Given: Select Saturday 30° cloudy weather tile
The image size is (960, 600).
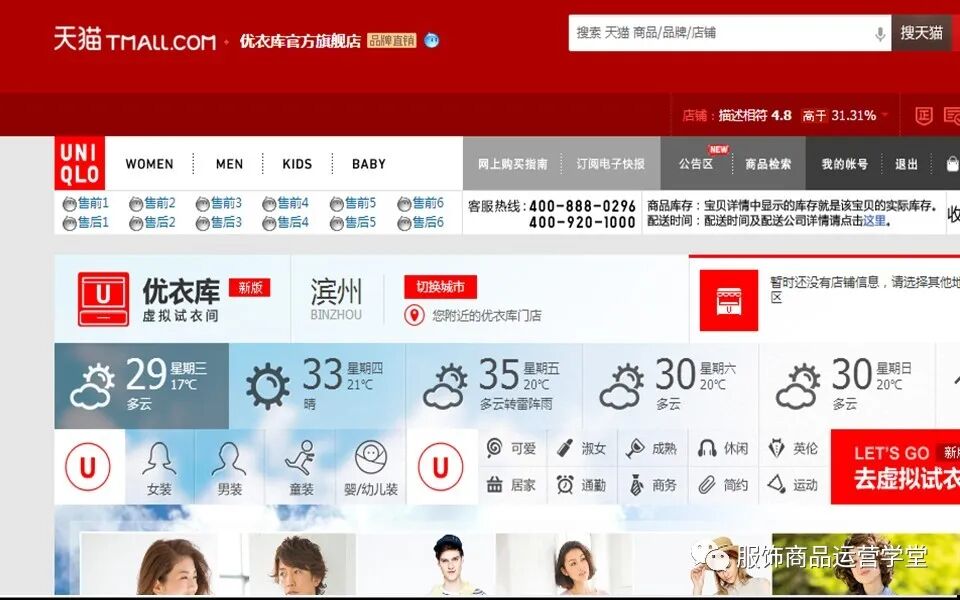Looking at the screenshot, I should tap(670, 386).
